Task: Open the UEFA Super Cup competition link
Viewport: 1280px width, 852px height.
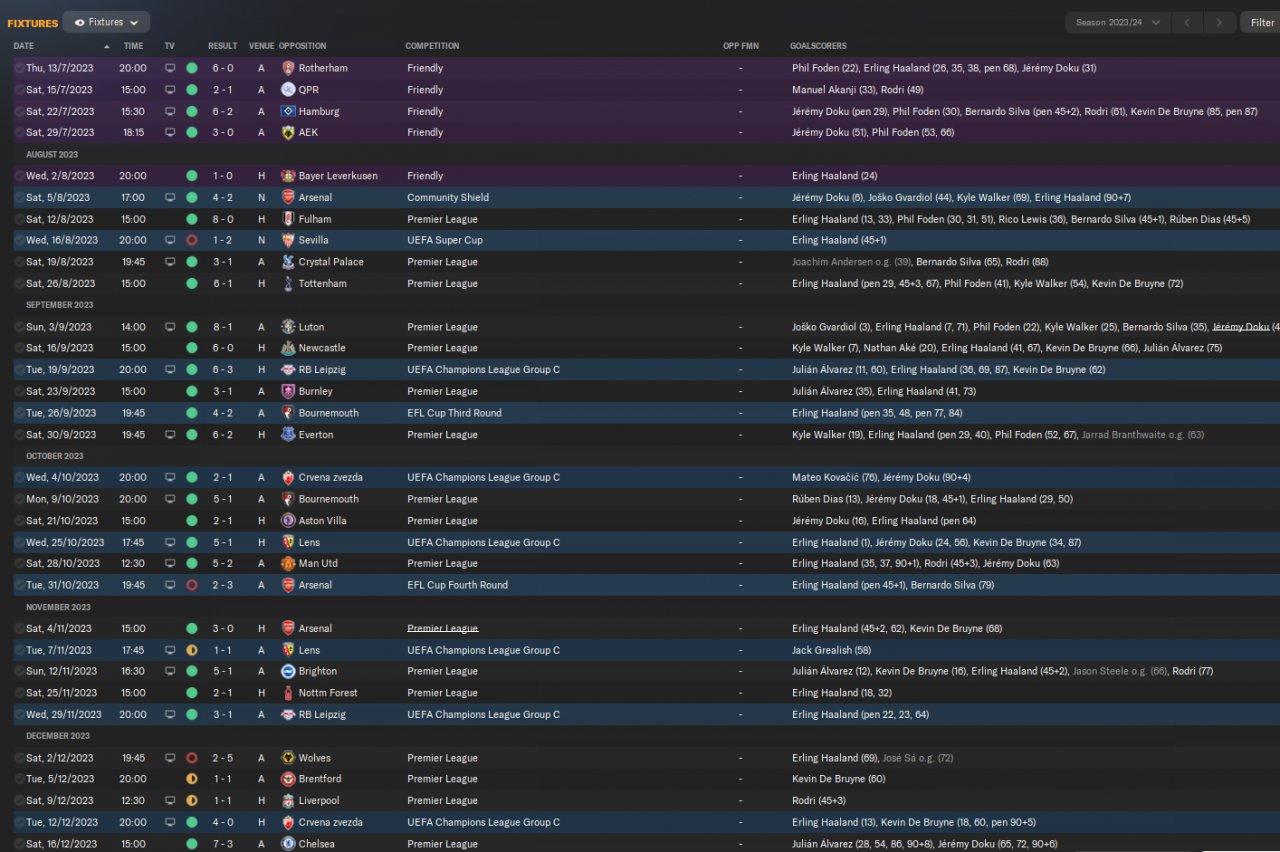Action: coord(446,240)
